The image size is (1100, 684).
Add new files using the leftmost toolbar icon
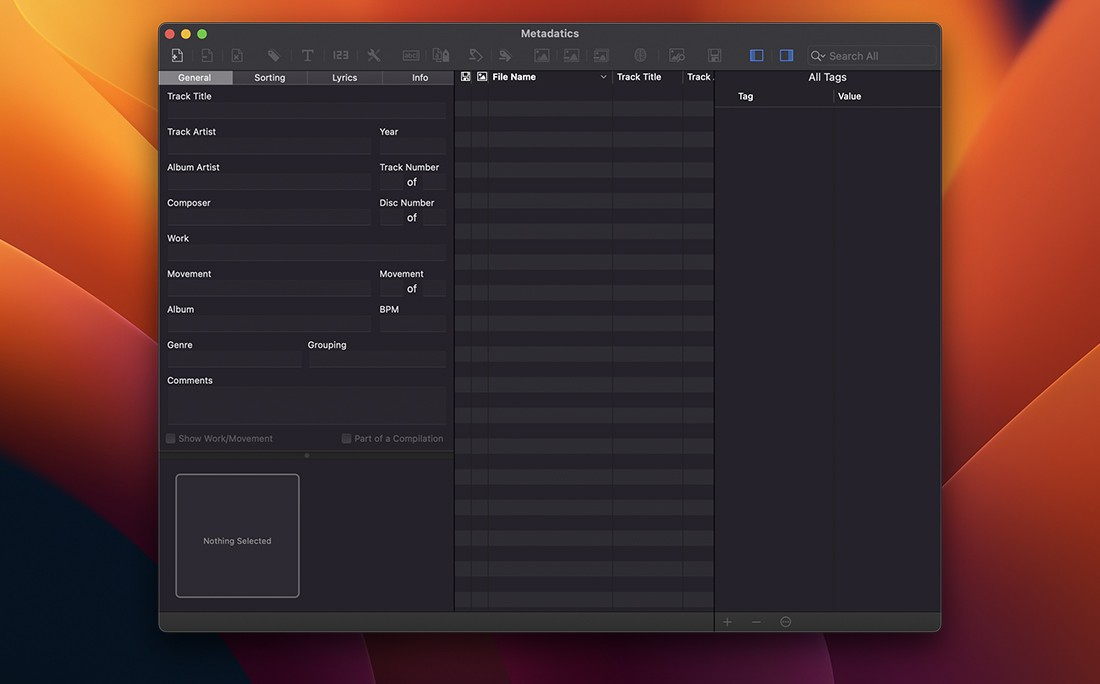click(177, 55)
